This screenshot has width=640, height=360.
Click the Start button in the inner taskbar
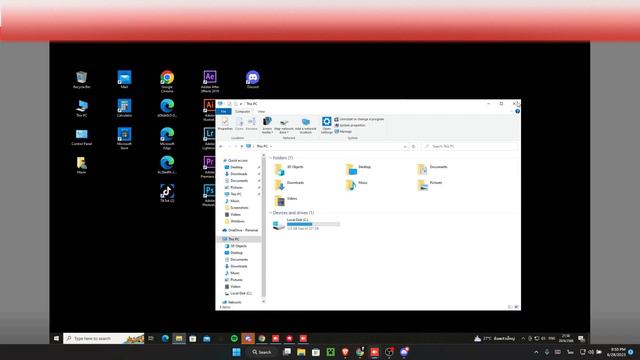pyautogui.click(x=56, y=338)
